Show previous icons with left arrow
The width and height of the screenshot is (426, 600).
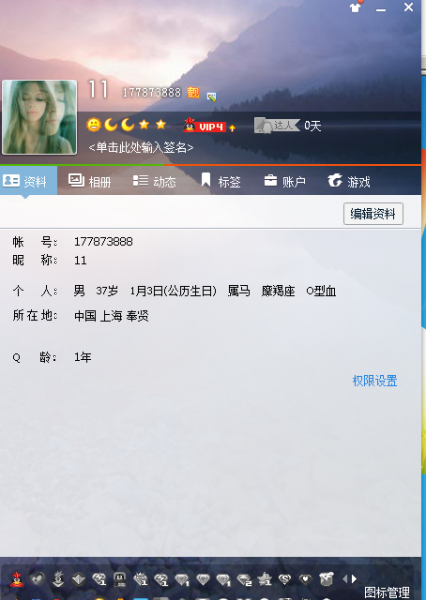[x=345, y=579]
